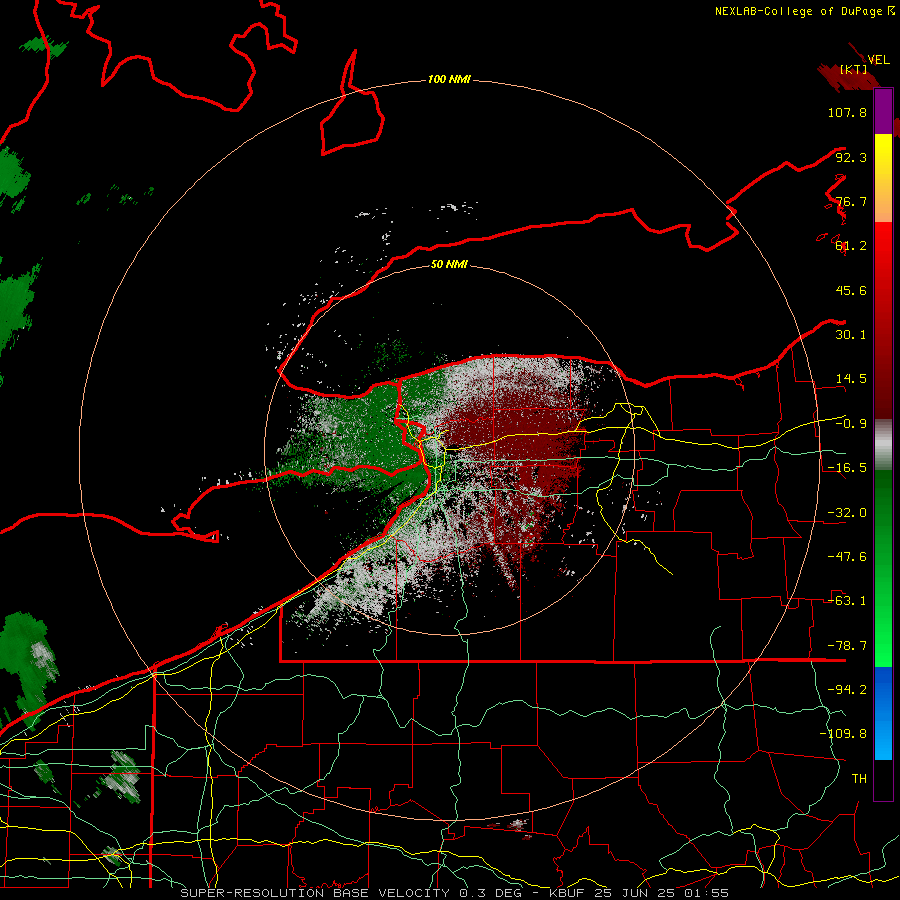This screenshot has height=900, width=900.
Task: Click the -63.1 velocity scale value
Action: pyautogui.click(x=847, y=601)
